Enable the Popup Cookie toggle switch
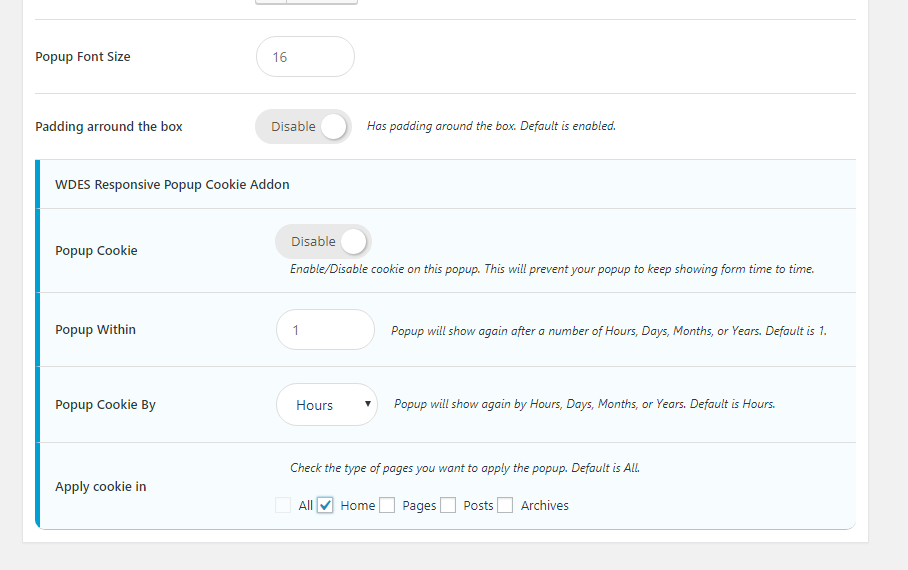The width and height of the screenshot is (908, 570). [323, 242]
